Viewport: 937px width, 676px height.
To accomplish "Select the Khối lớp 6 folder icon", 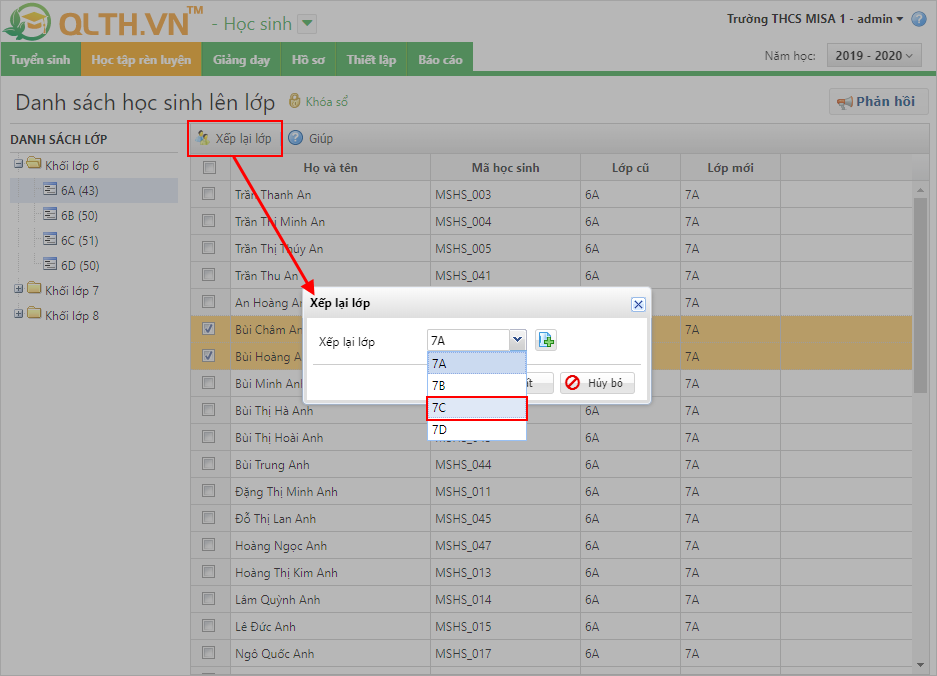I will [x=34, y=164].
